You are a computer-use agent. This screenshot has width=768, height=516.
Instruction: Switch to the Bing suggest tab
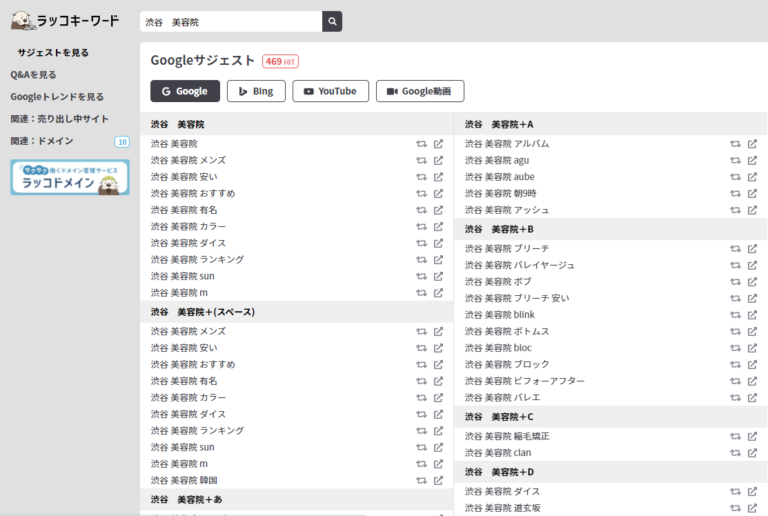(256, 91)
